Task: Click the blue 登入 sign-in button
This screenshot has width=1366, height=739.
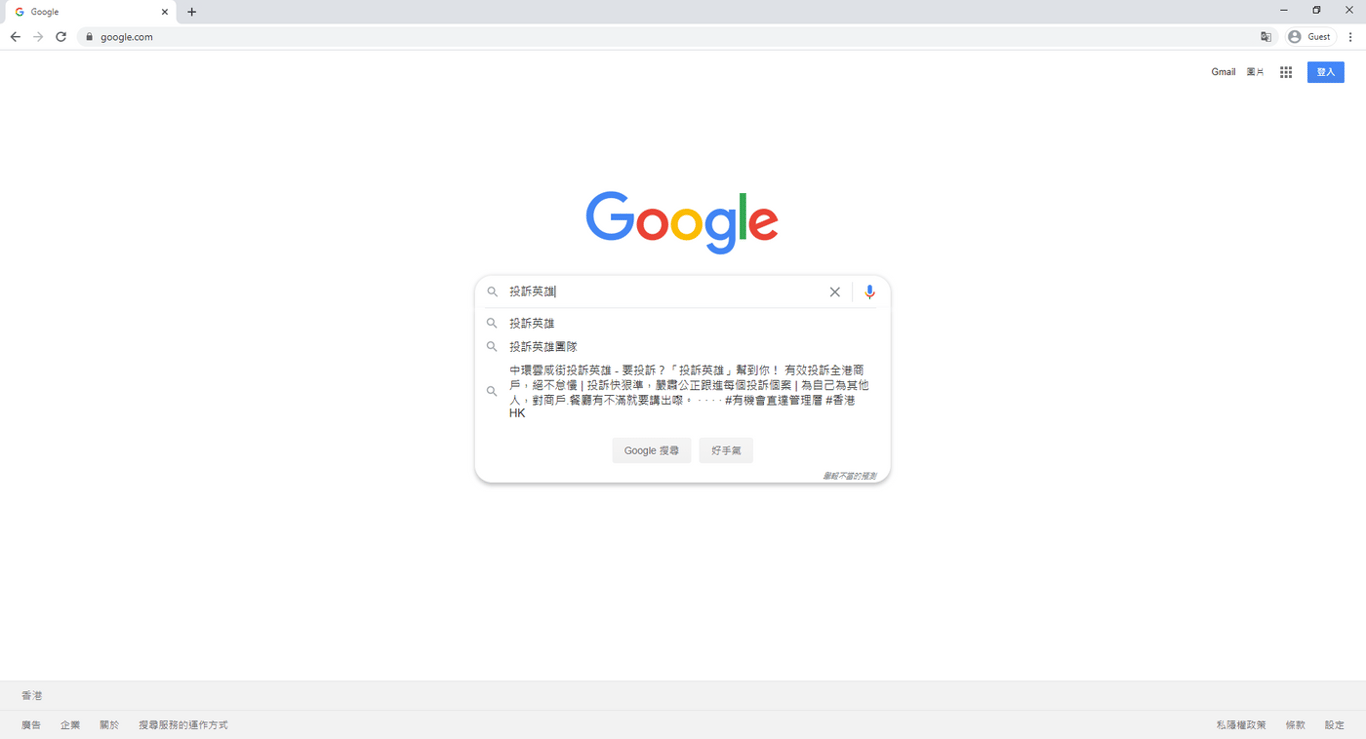Action: pyautogui.click(x=1326, y=72)
